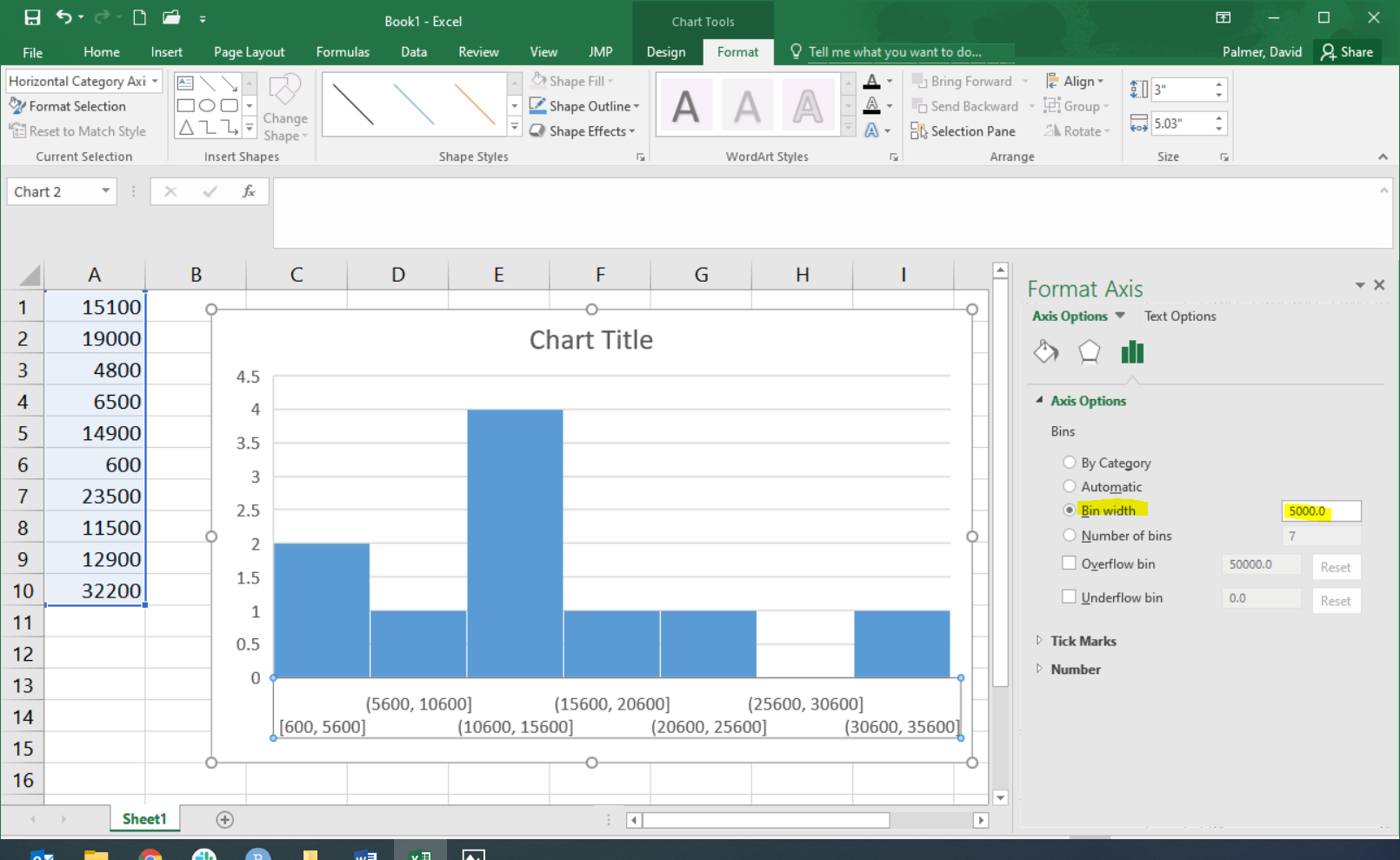The width and height of the screenshot is (1400, 860).
Task: Open the Fill & Line paint bucket icon
Action: point(1046,352)
